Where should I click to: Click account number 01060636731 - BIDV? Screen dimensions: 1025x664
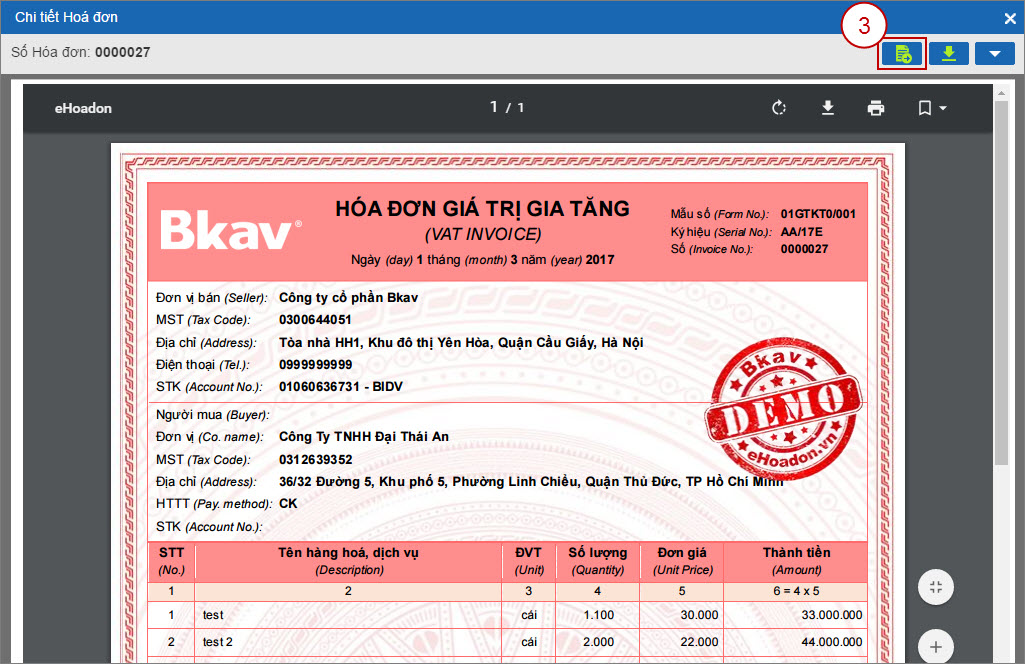click(x=341, y=387)
